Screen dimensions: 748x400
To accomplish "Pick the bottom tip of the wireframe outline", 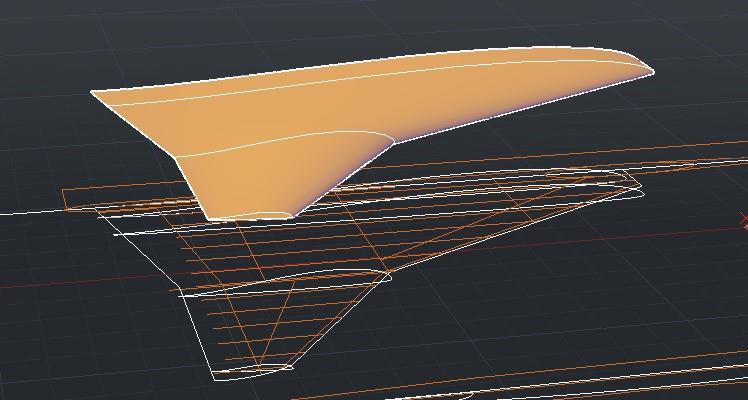I will (225, 377).
